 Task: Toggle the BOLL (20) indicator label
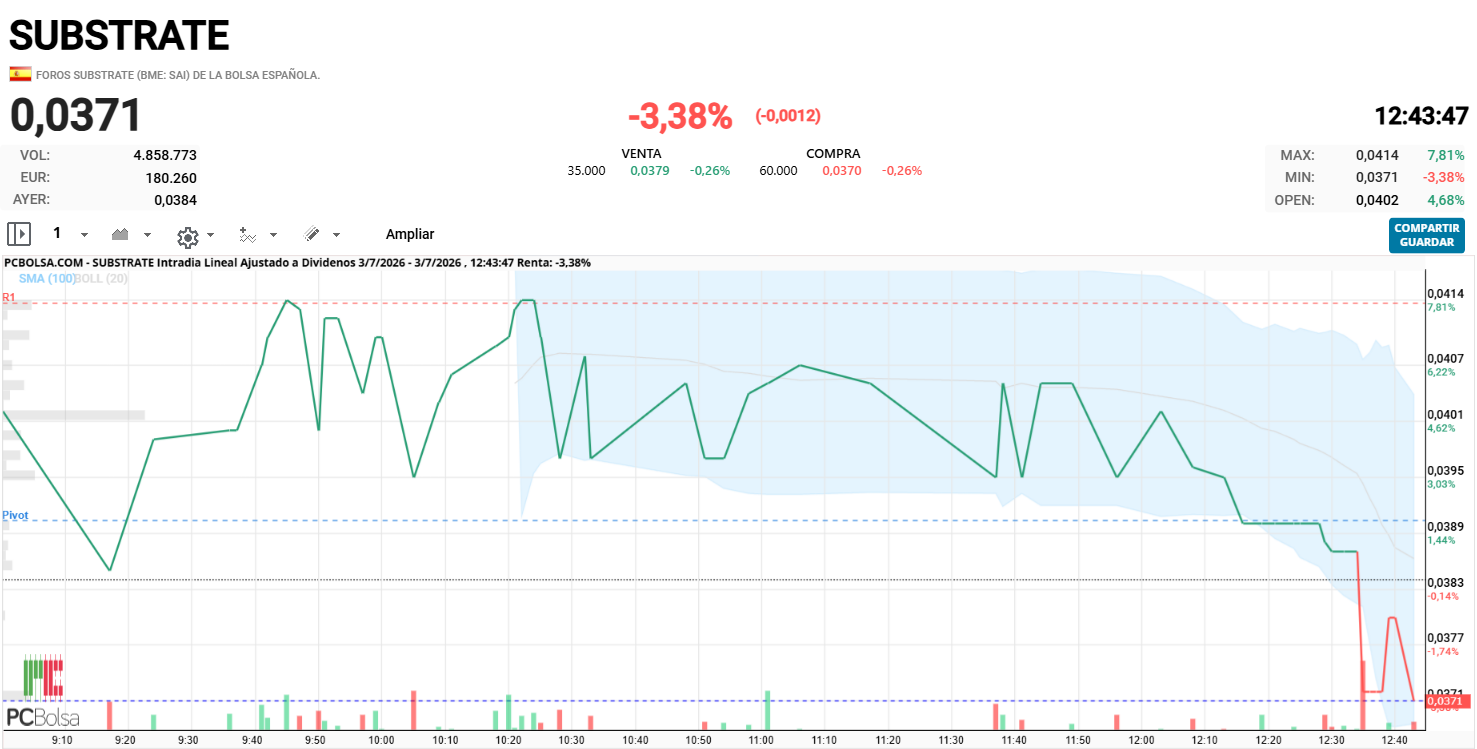pos(102,278)
